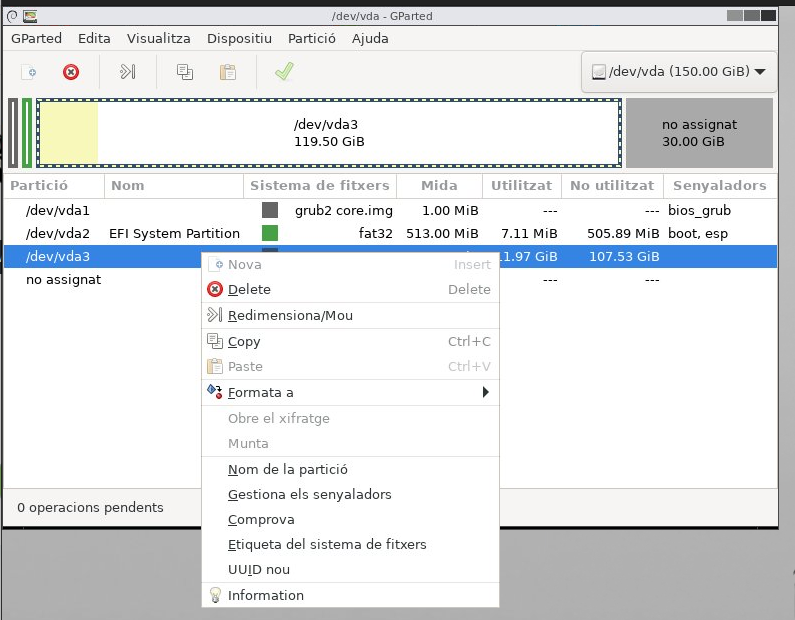The height and width of the screenshot is (620, 795).
Task: Click the green fat32 color swatch
Action: [x=270, y=233]
